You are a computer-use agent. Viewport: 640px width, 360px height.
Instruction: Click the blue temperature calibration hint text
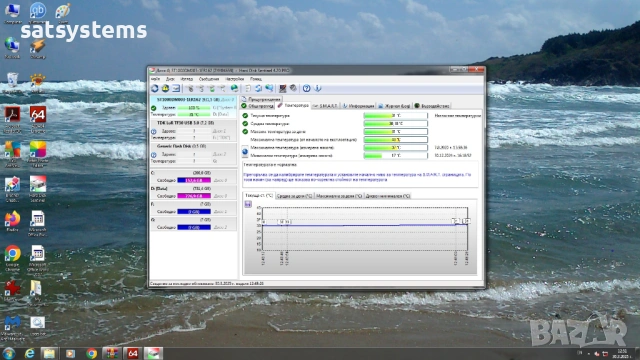(357, 177)
